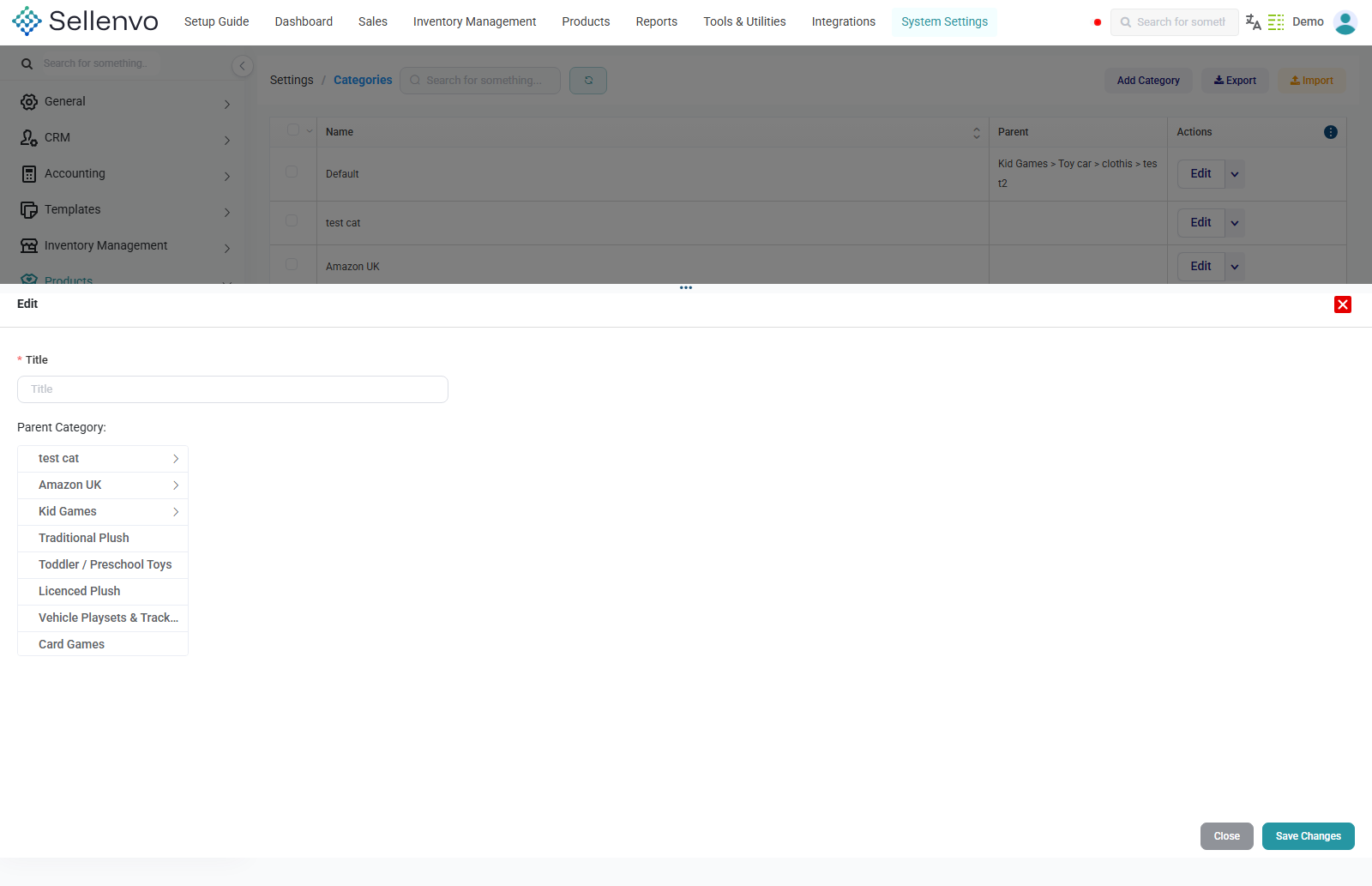Screen dimensions: 1372x886
Task: Open the System Settings menu
Action: click(944, 21)
